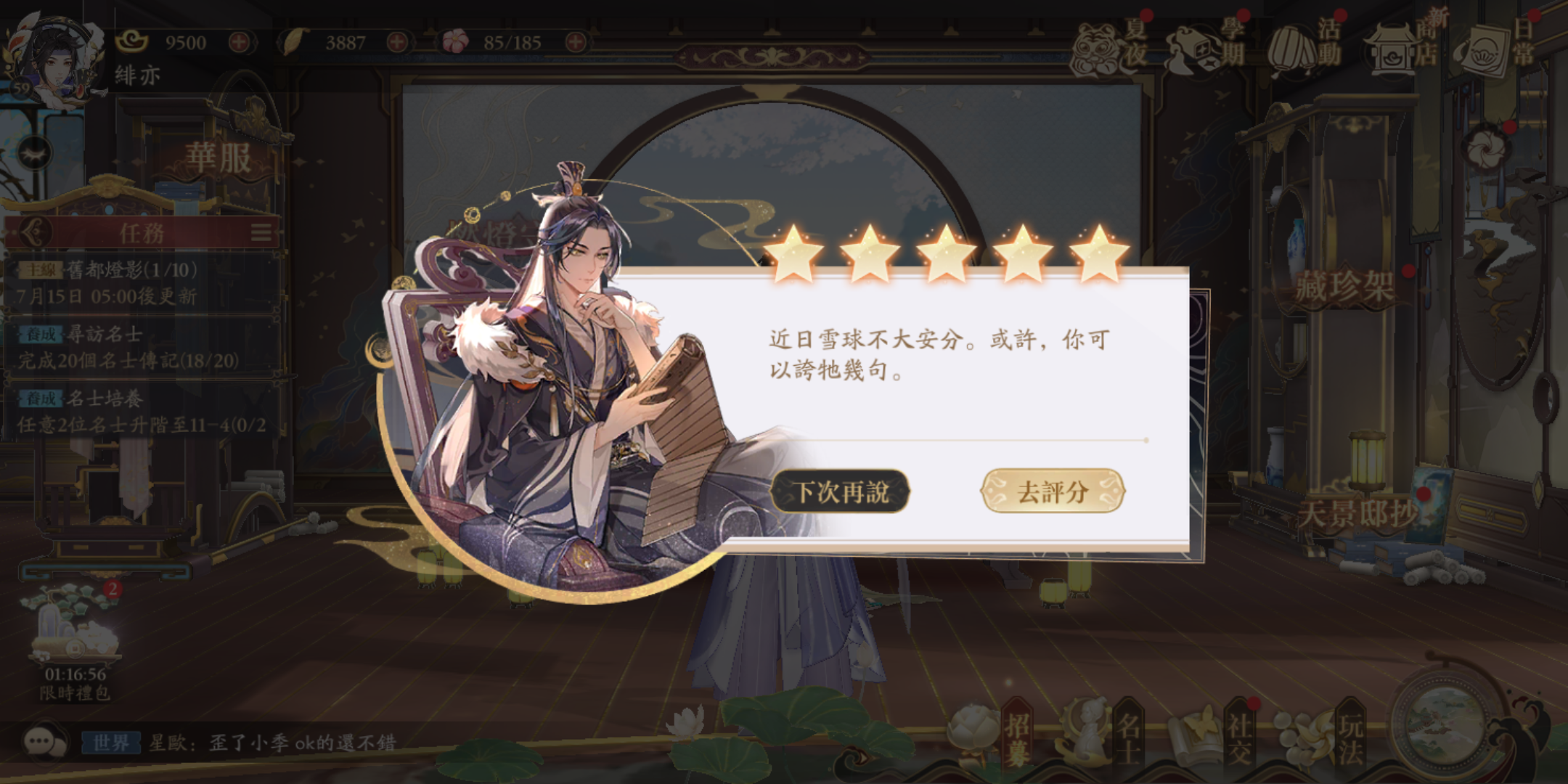The image size is (1568, 784).
Task: Open the 日常 daily tasks icon
Action: tap(1500, 45)
